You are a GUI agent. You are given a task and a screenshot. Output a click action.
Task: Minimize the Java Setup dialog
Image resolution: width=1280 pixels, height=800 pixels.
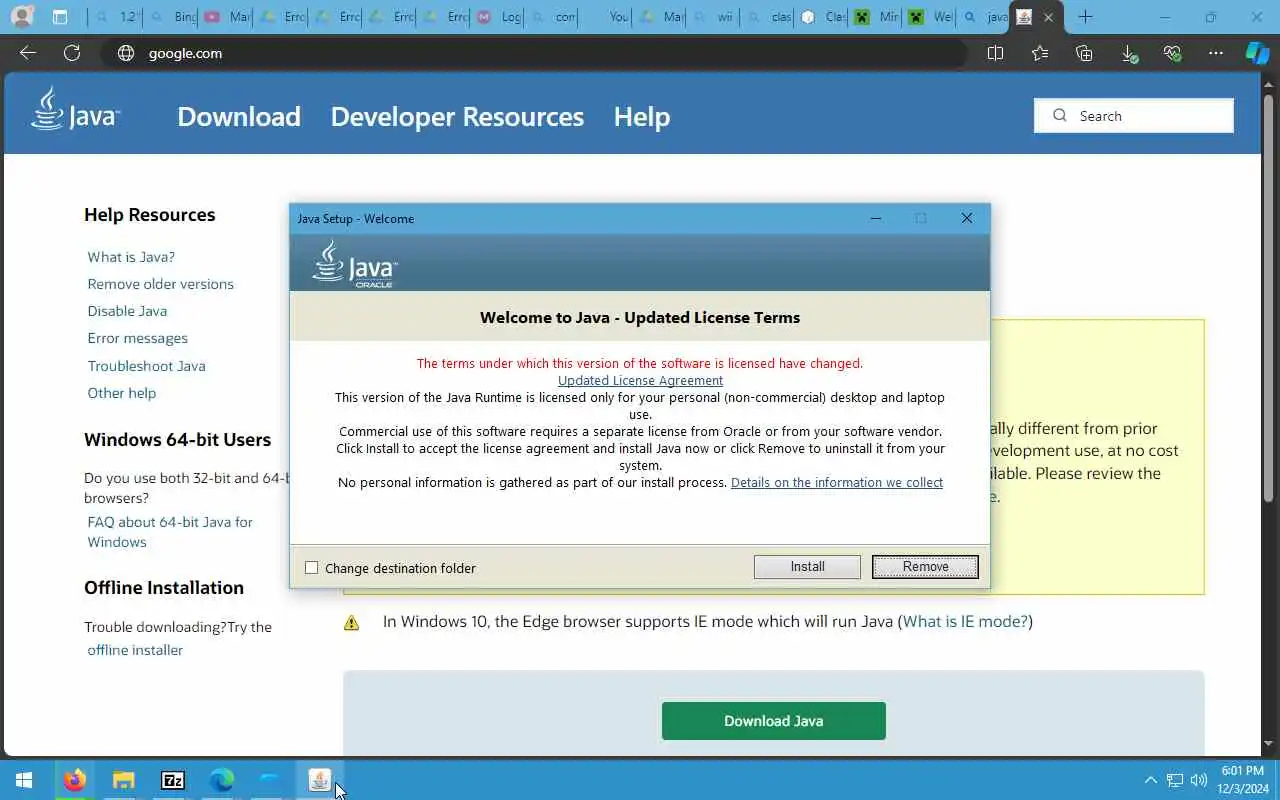coord(876,218)
